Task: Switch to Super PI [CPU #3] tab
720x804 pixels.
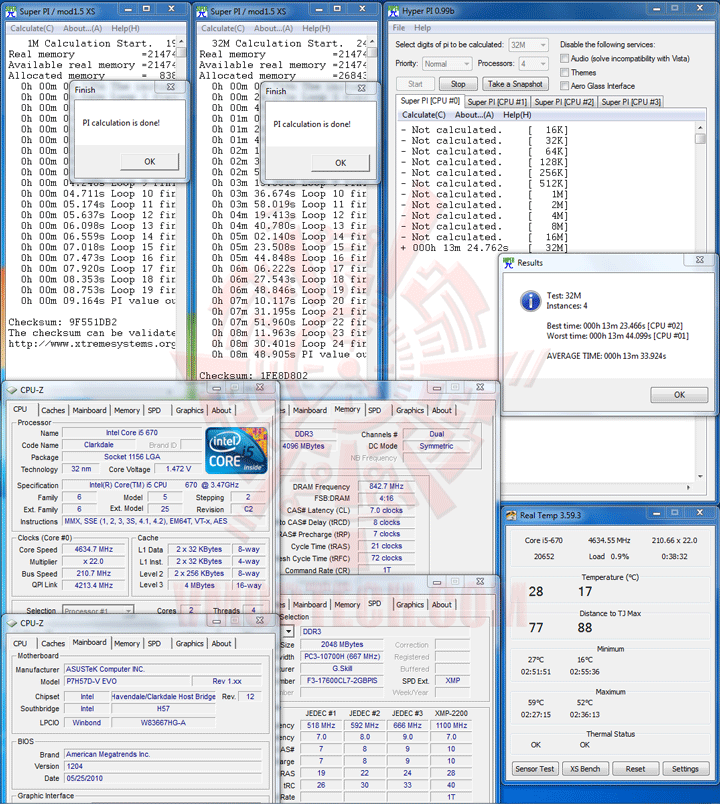Action: [631, 102]
